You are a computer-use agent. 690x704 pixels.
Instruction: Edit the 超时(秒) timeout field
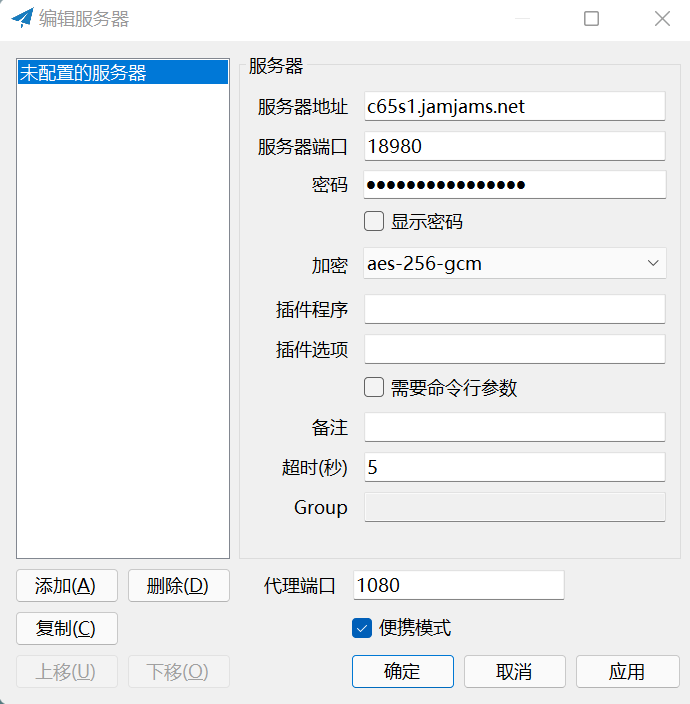tap(514, 467)
